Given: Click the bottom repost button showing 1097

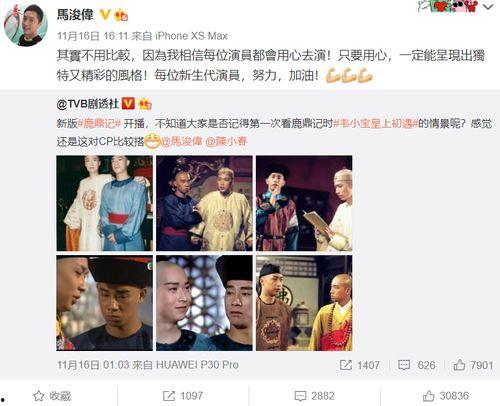Looking at the screenshot, I should point(183,396).
